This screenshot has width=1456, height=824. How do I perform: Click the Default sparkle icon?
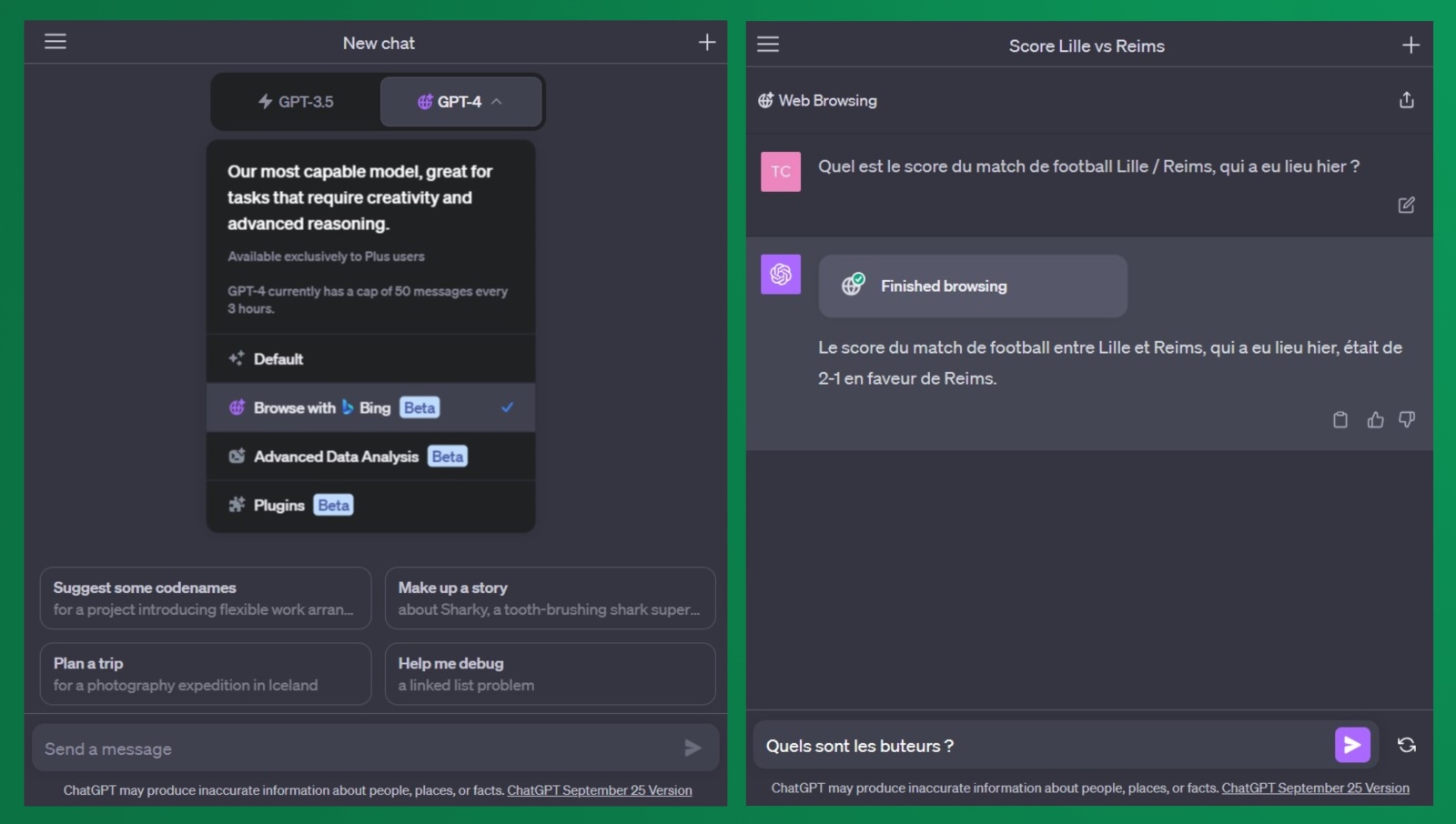tap(237, 358)
